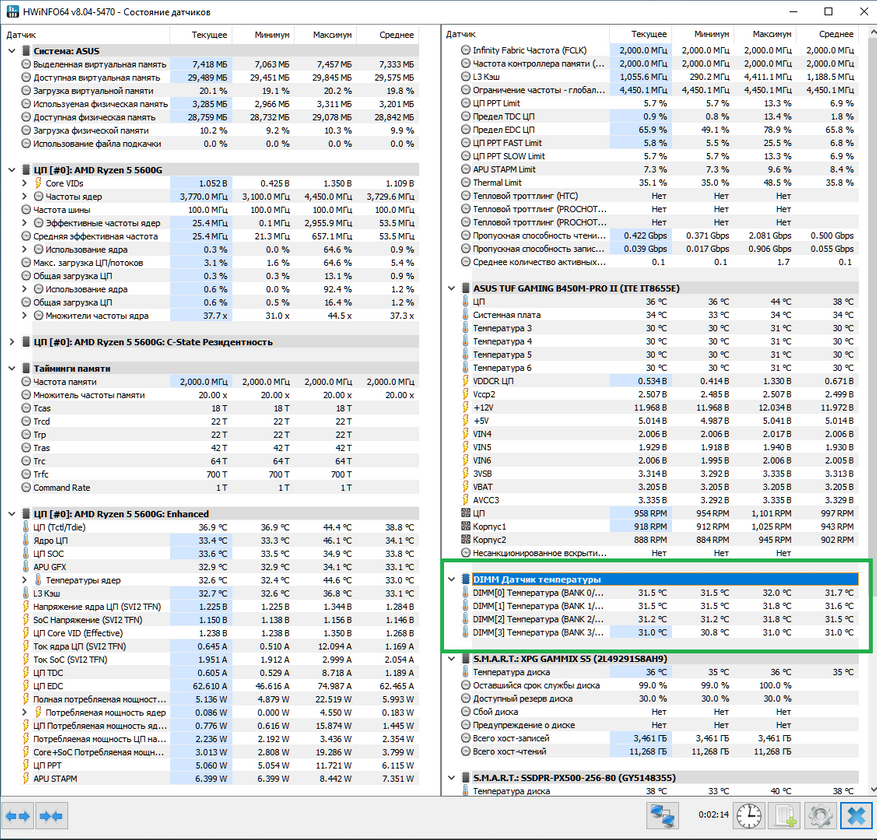
Task: Click the log-file start icon with green plus
Action: point(784,815)
